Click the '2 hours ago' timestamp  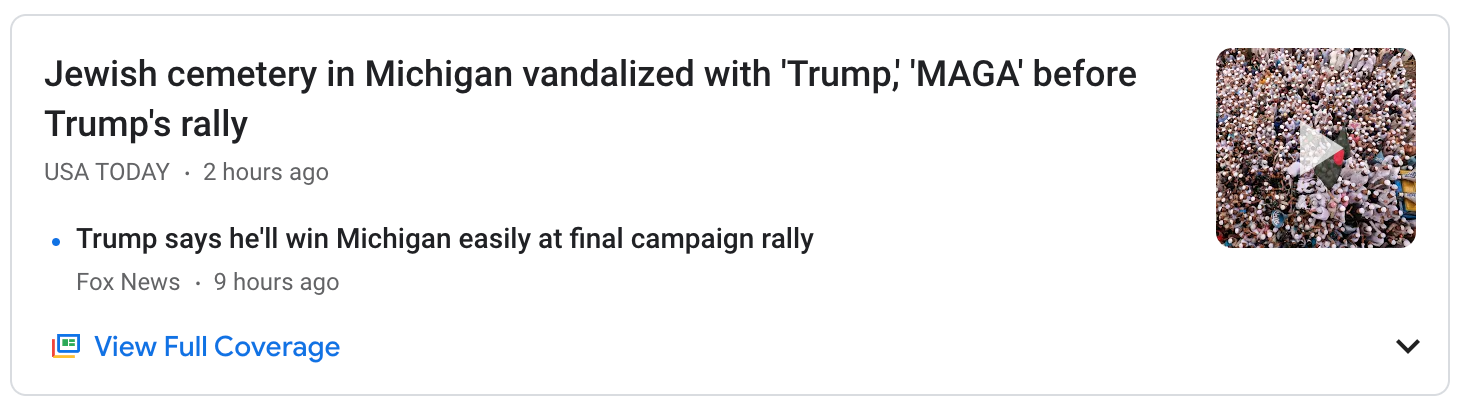point(265,172)
